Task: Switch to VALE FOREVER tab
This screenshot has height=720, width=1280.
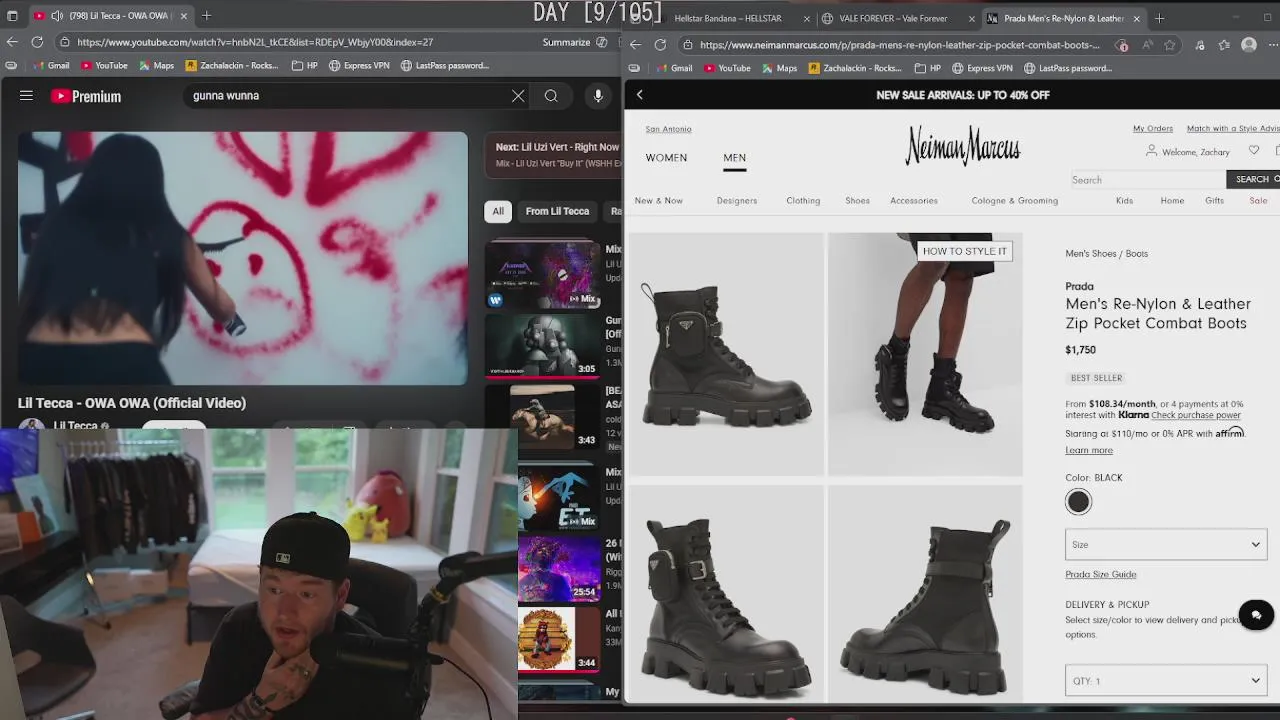Action: (893, 18)
